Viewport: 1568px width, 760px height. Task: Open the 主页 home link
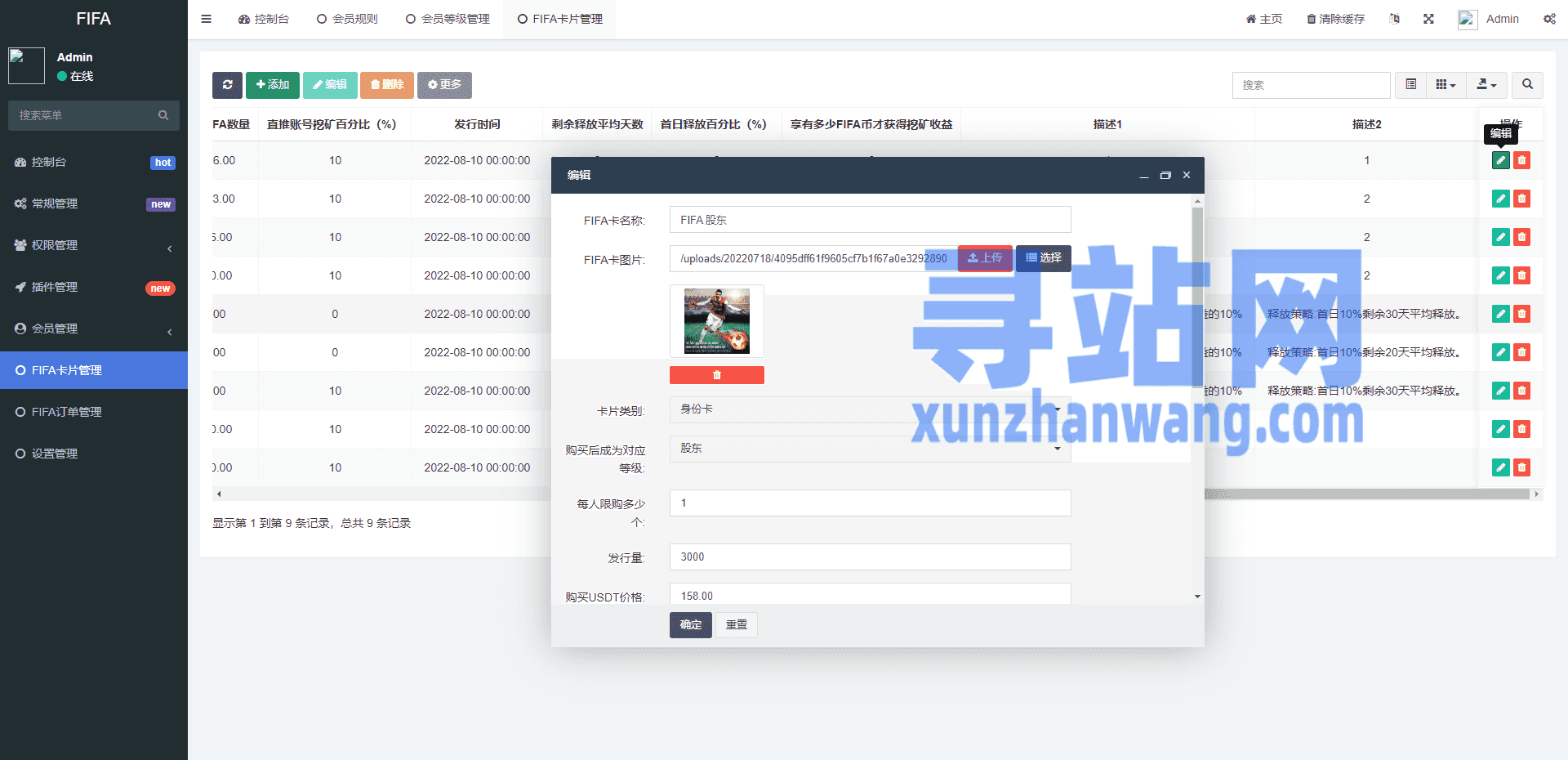pyautogui.click(x=1264, y=19)
